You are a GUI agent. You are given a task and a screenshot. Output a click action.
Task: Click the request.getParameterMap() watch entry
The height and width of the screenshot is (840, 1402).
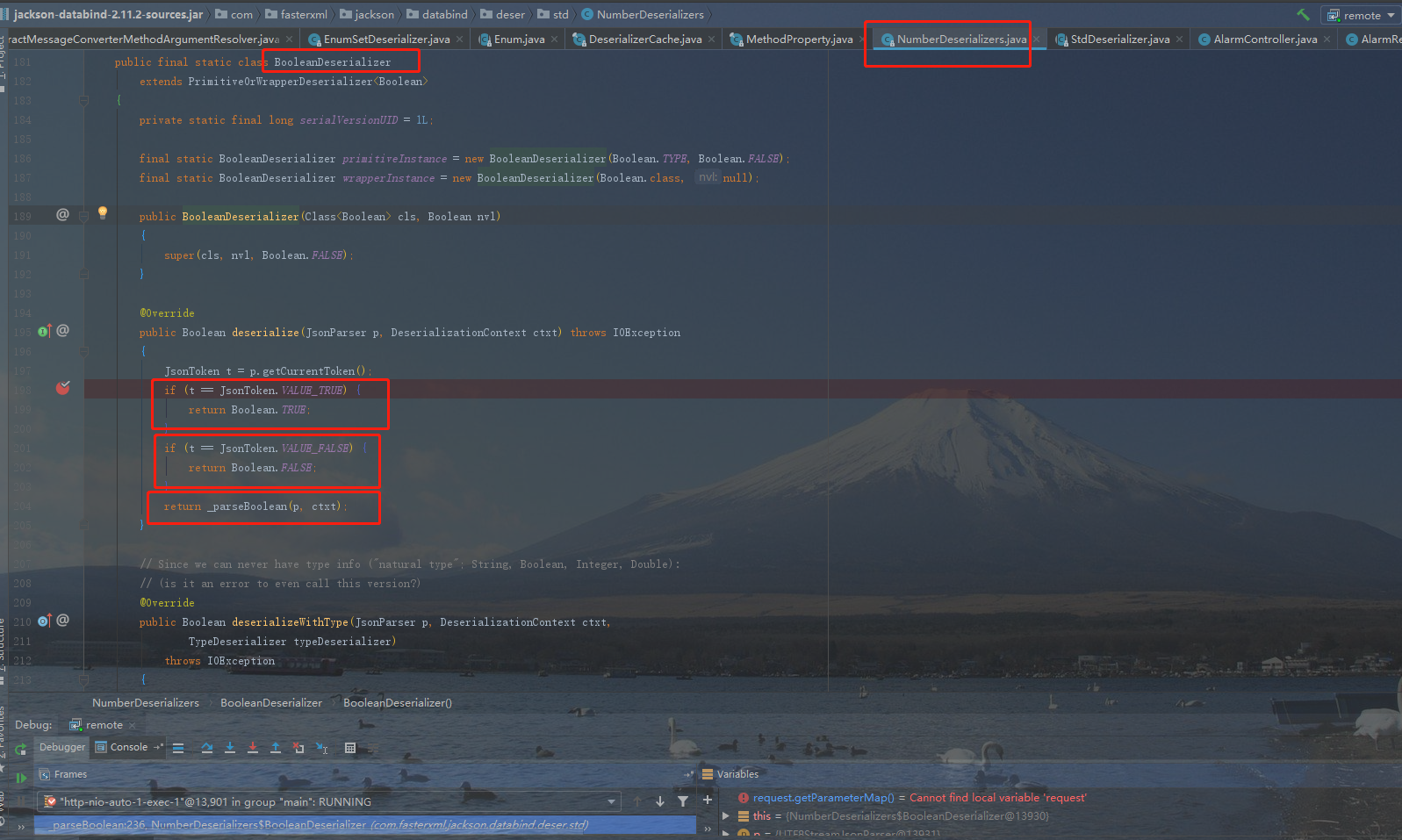(911, 798)
